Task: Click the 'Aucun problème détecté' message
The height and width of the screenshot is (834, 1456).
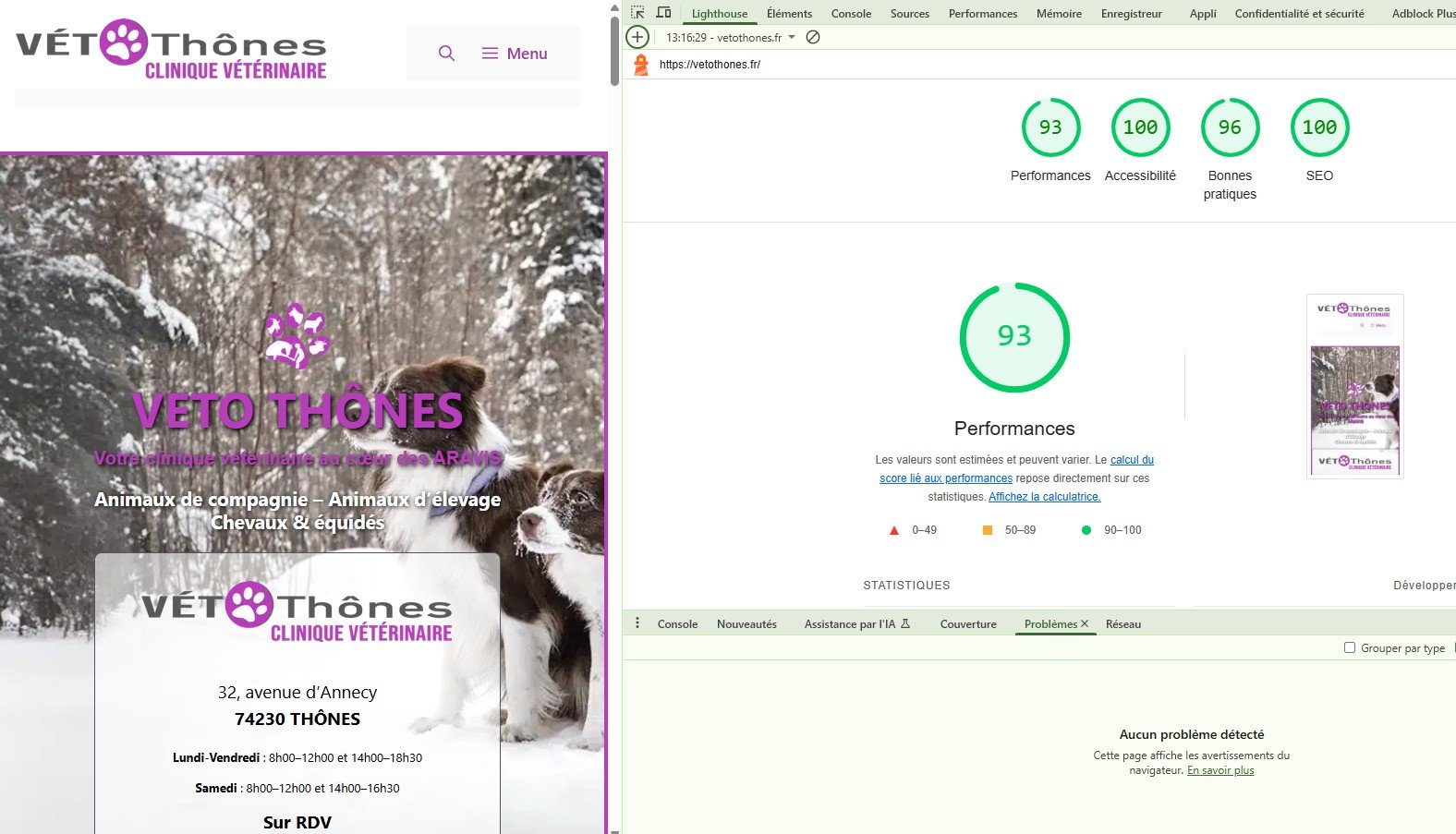Action: (1192, 734)
